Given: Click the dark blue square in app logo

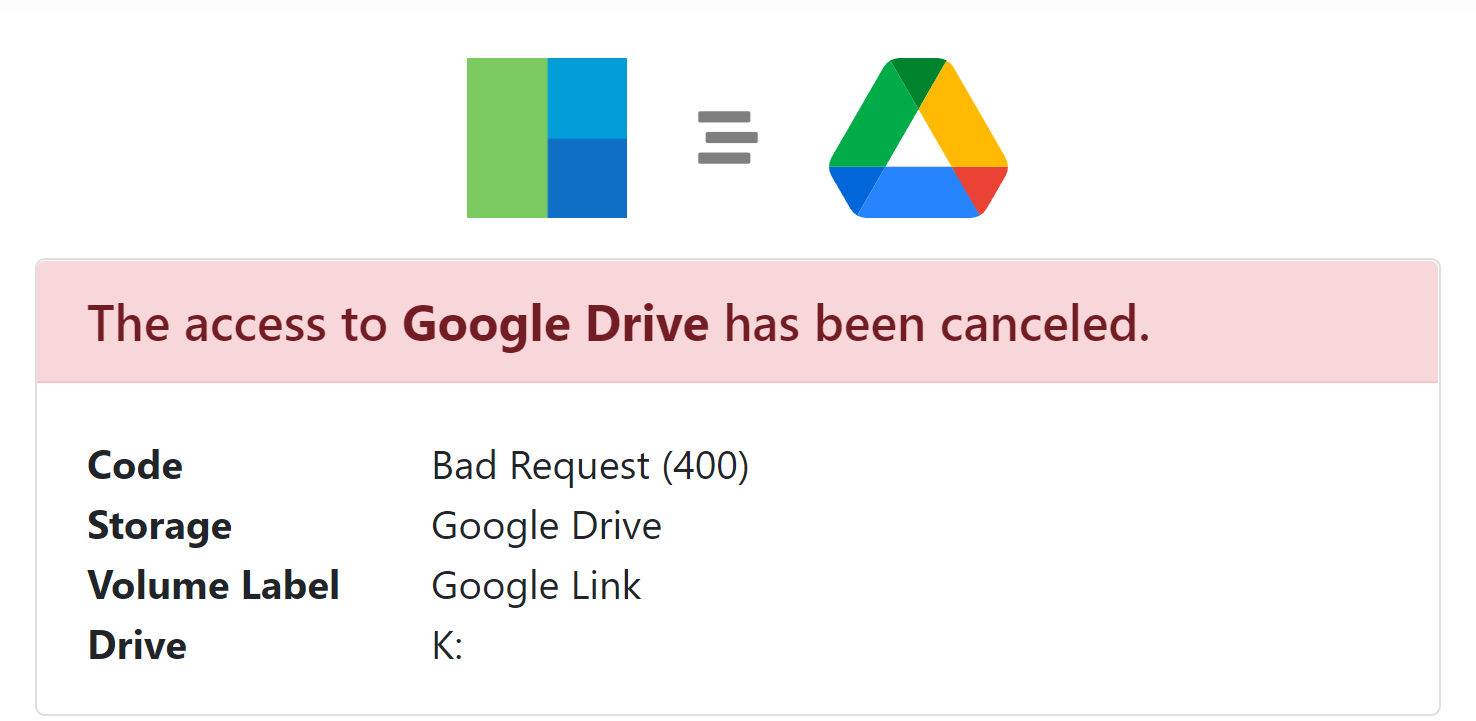Looking at the screenshot, I should [587, 178].
